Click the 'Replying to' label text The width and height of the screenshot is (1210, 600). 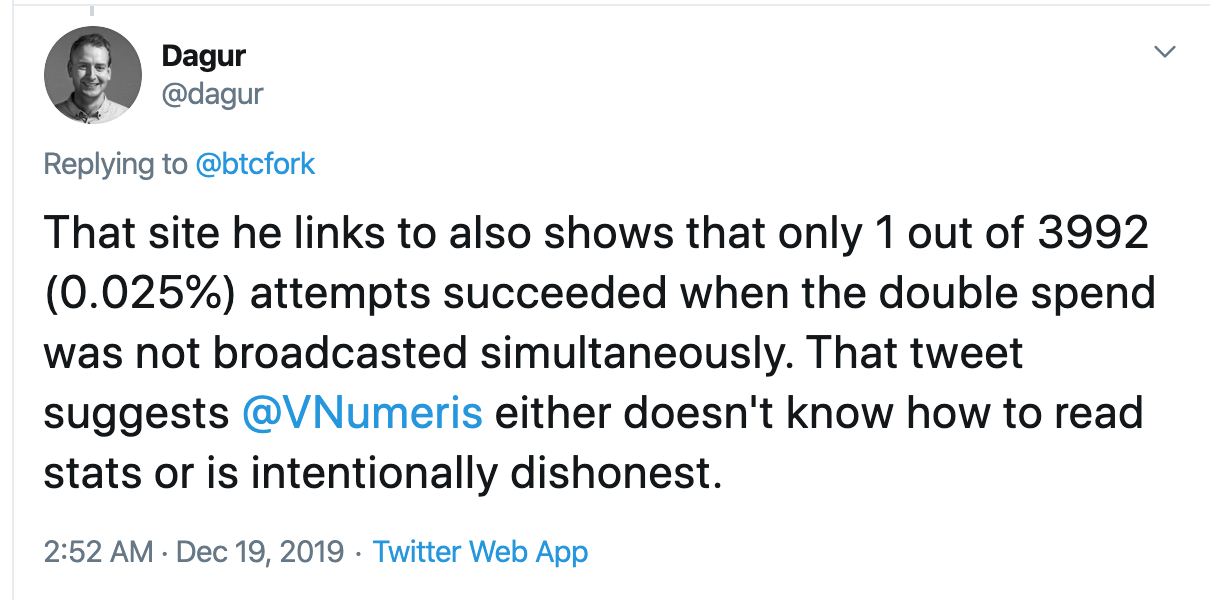click(x=116, y=164)
